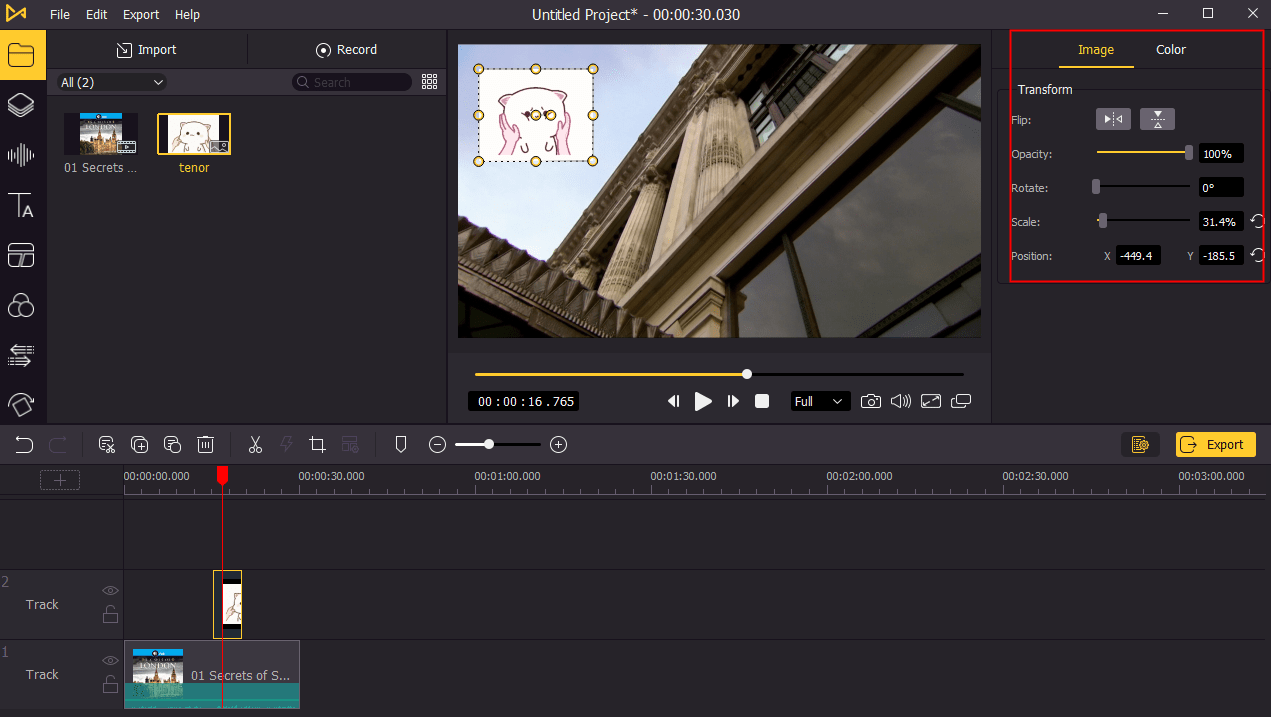1271x717 pixels.
Task: Flip the image vertically
Action: click(x=1157, y=119)
